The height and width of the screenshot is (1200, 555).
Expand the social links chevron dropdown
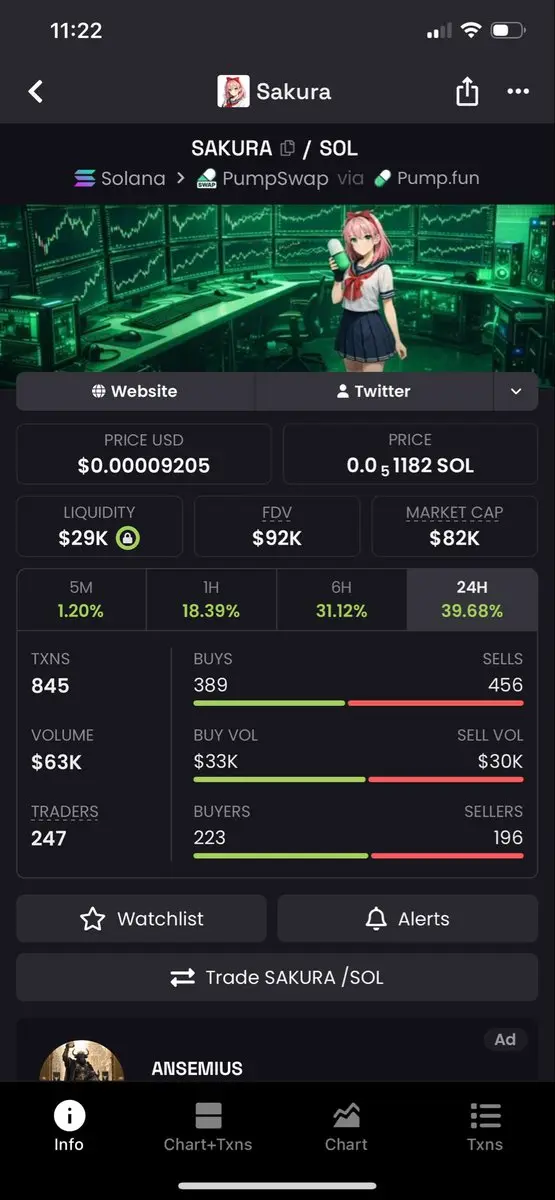[516, 392]
